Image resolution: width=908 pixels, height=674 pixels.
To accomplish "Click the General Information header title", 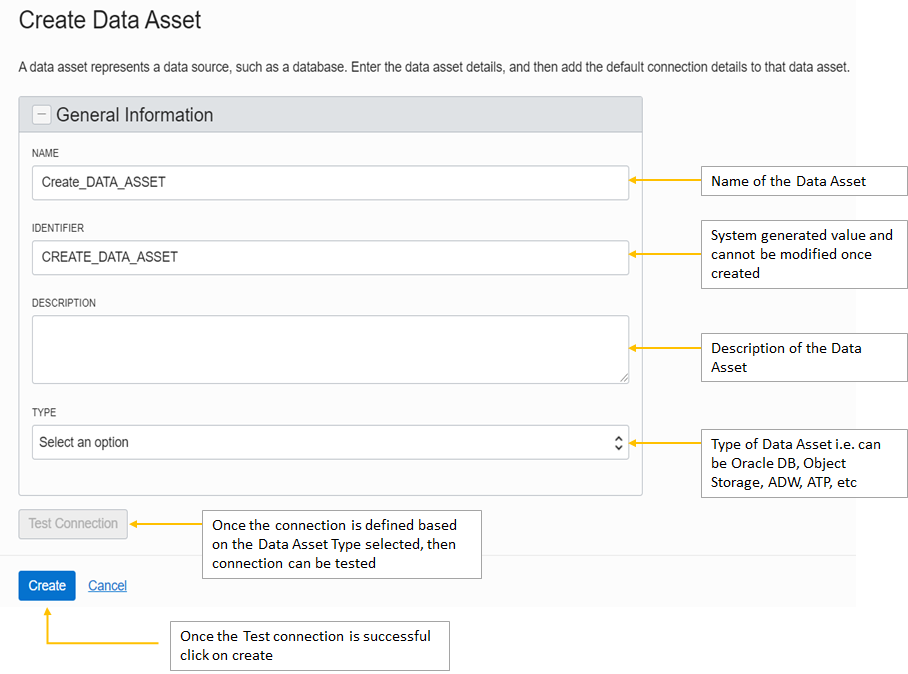I will (134, 115).
